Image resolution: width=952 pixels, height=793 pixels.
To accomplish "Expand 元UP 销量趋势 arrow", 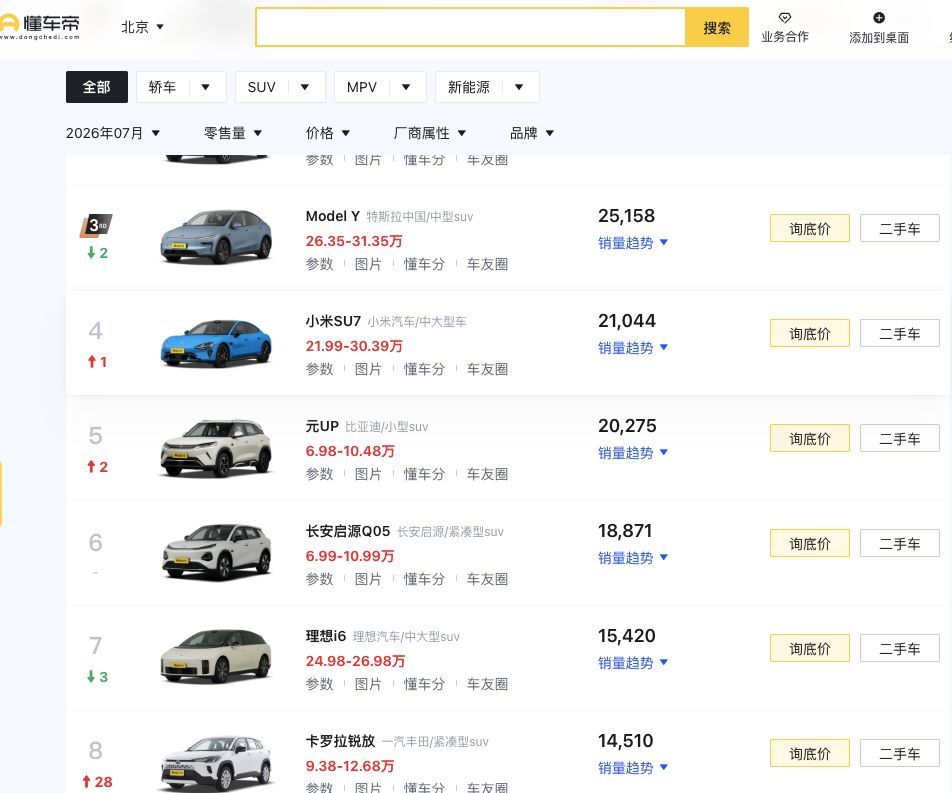I will 664,452.
